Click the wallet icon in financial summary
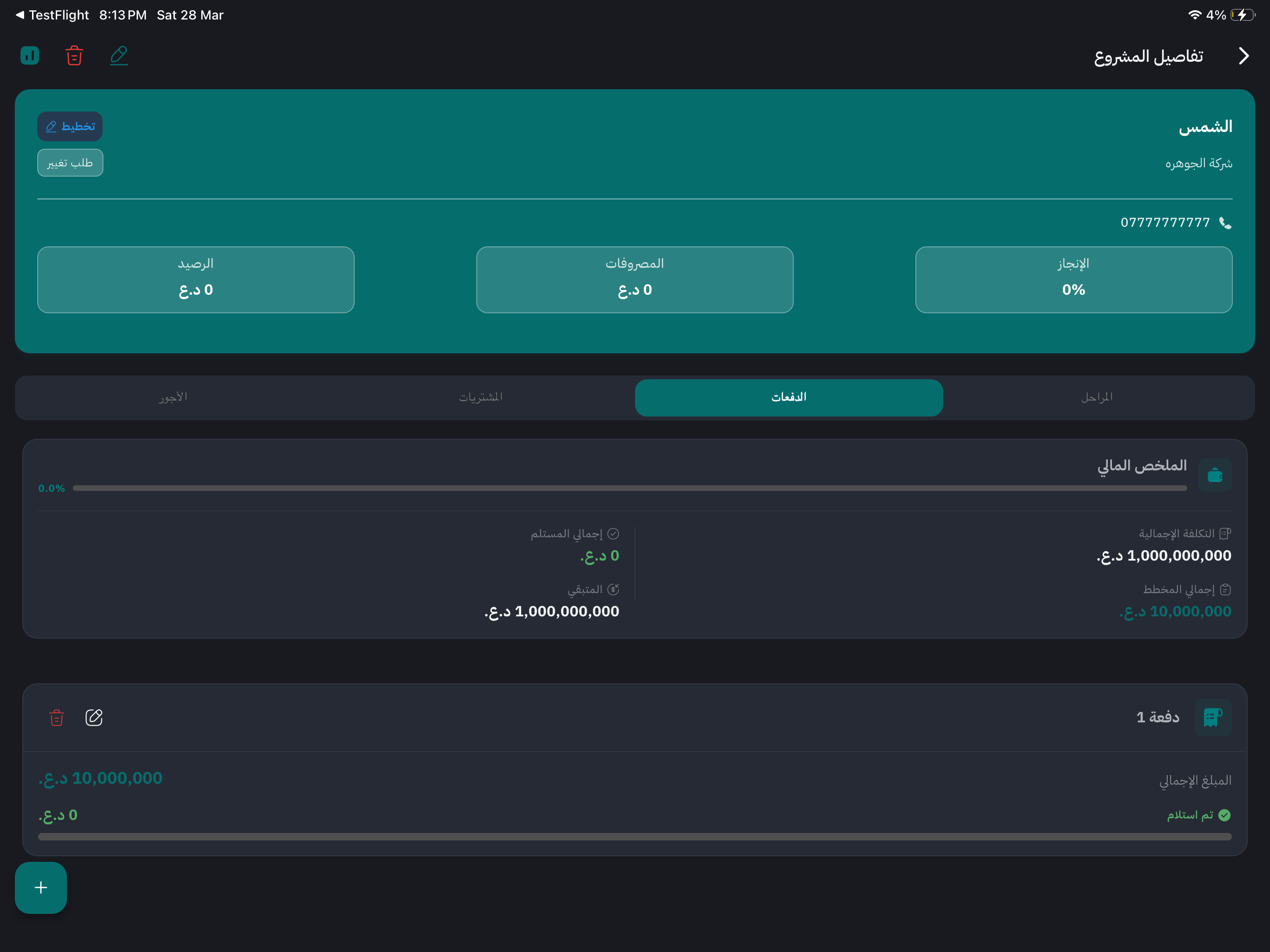Image resolution: width=1270 pixels, height=952 pixels. (1215, 475)
